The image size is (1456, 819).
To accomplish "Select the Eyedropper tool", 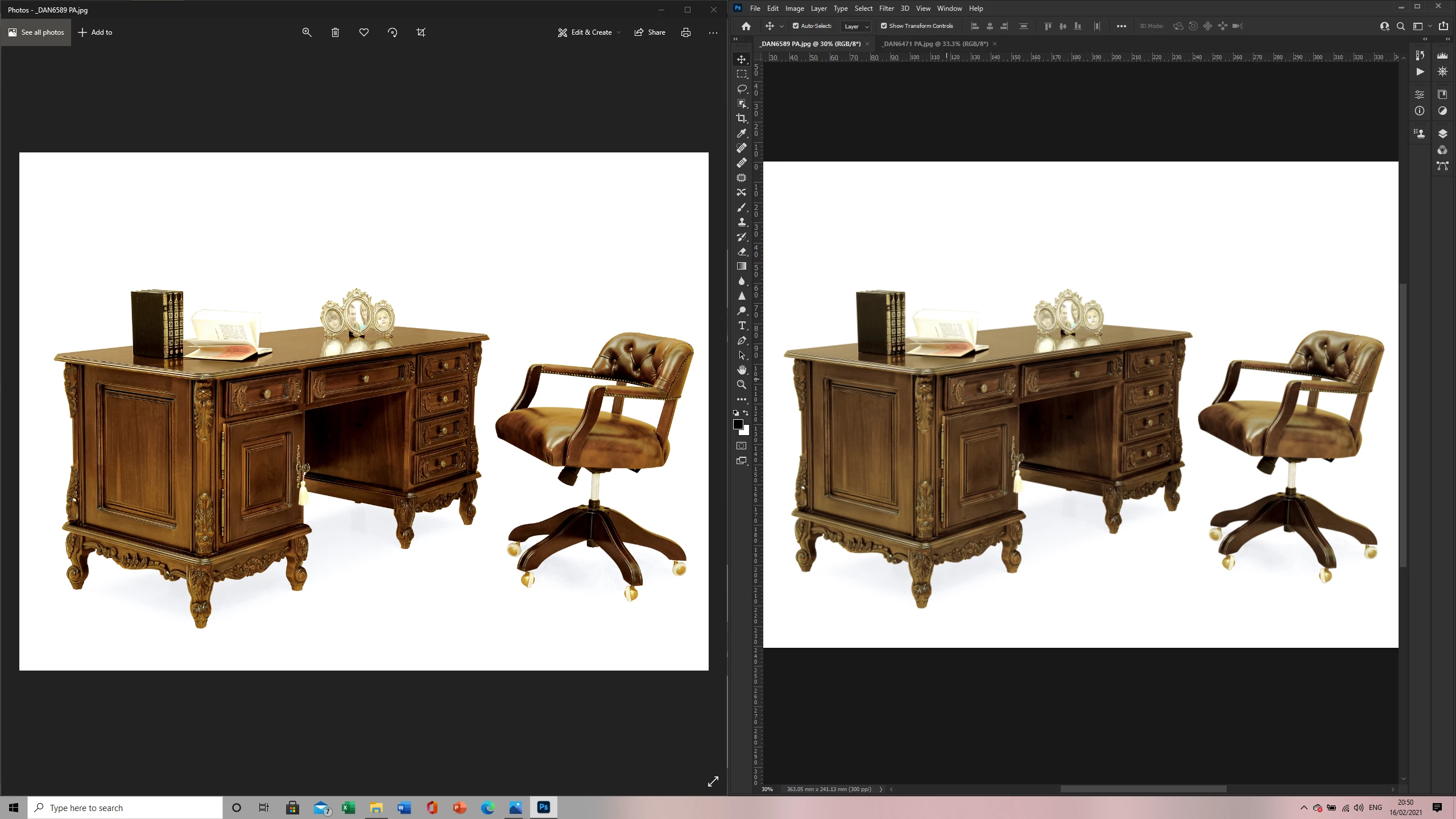I will pos(742,133).
